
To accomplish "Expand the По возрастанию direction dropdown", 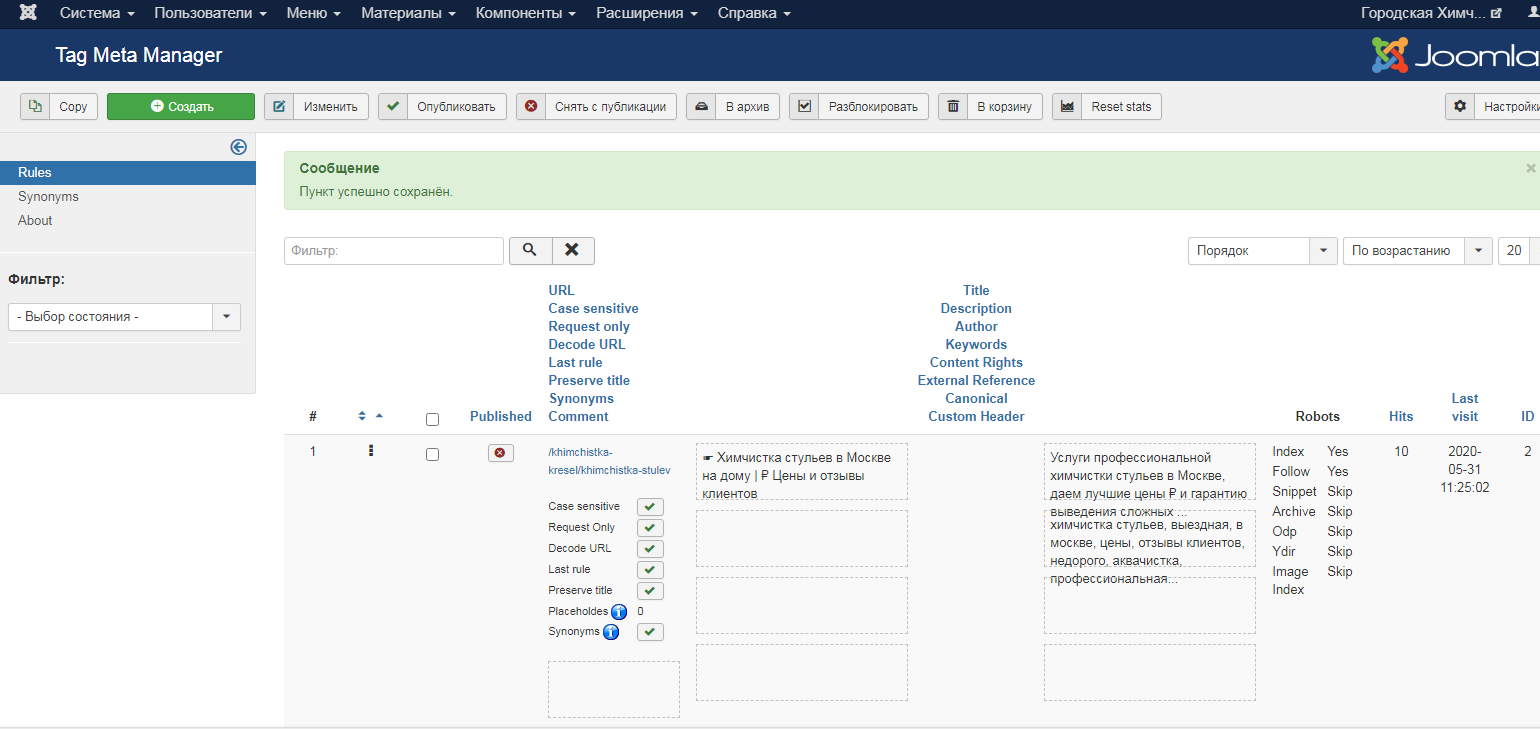I will pyautogui.click(x=1418, y=251).
